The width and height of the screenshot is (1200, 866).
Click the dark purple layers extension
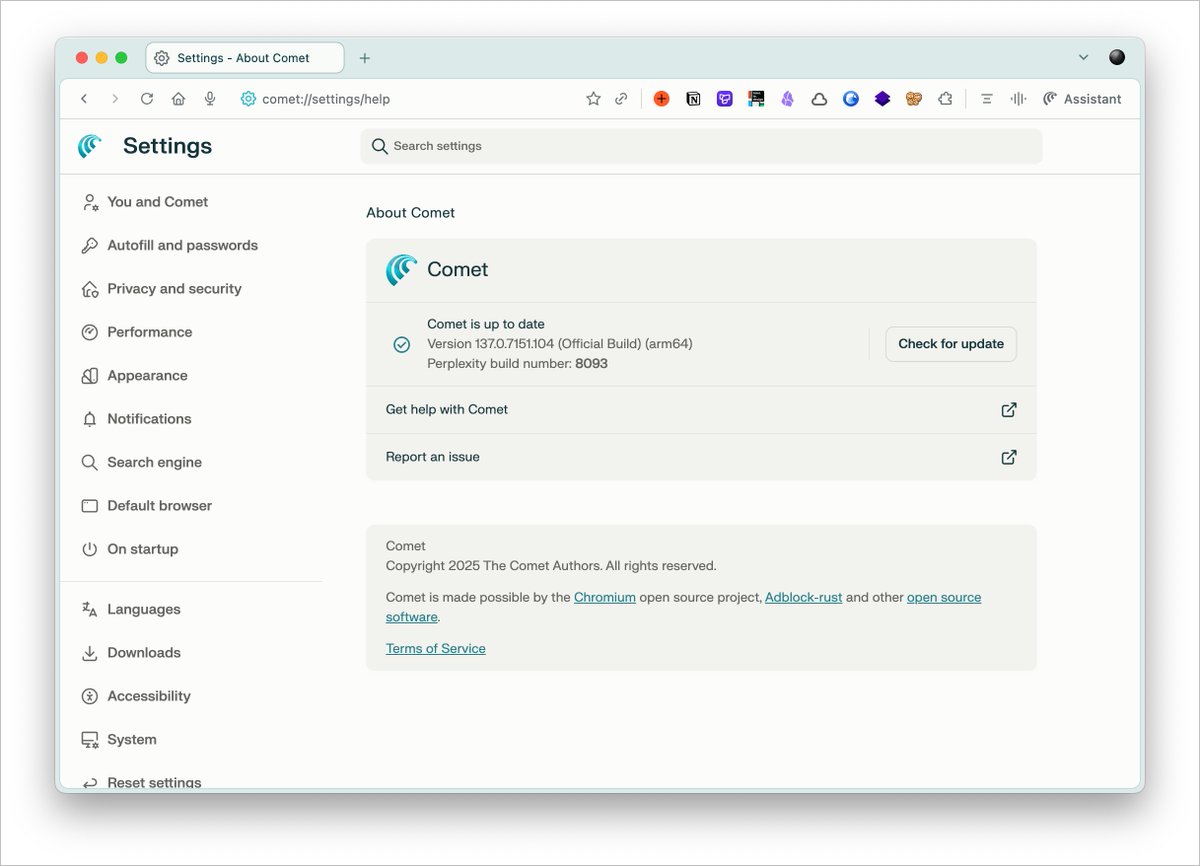coord(882,99)
